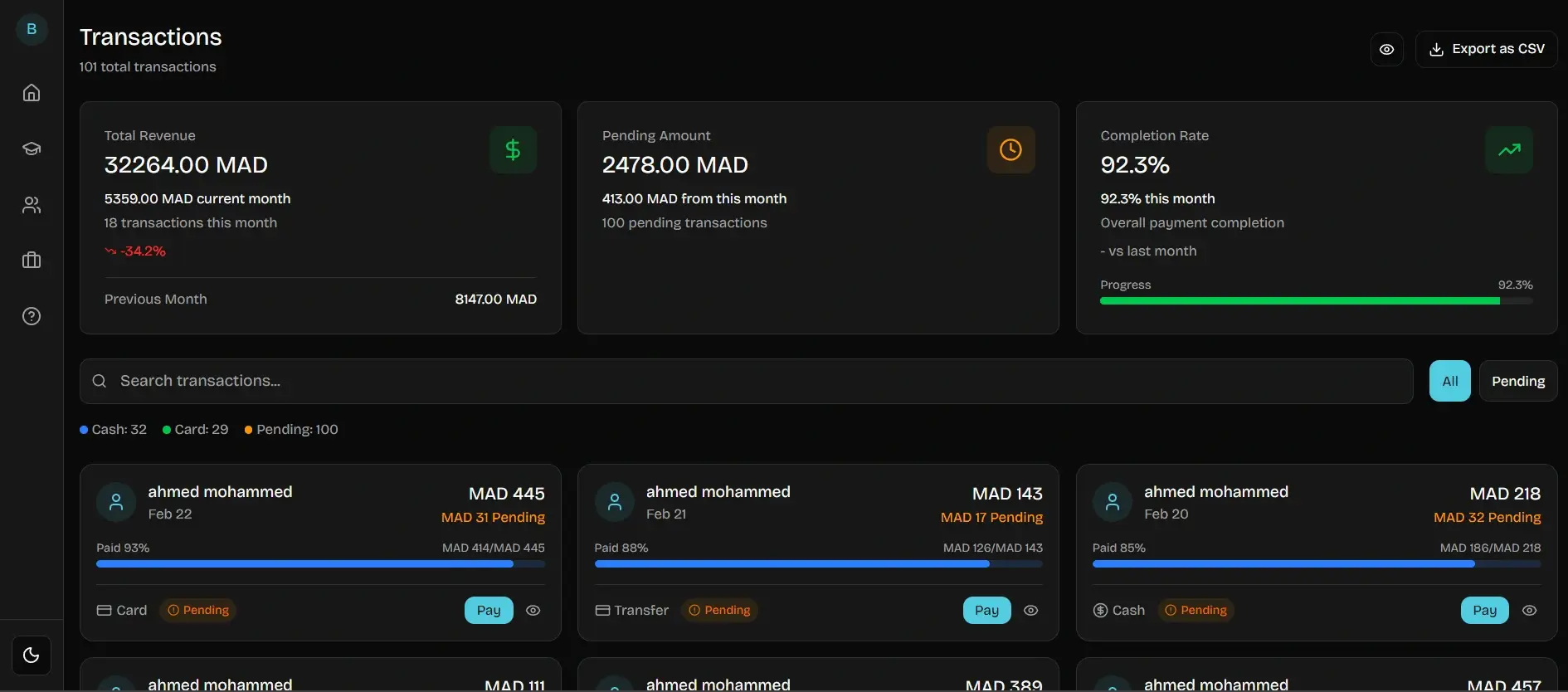Click the briefcase icon in sidebar

(x=32, y=261)
